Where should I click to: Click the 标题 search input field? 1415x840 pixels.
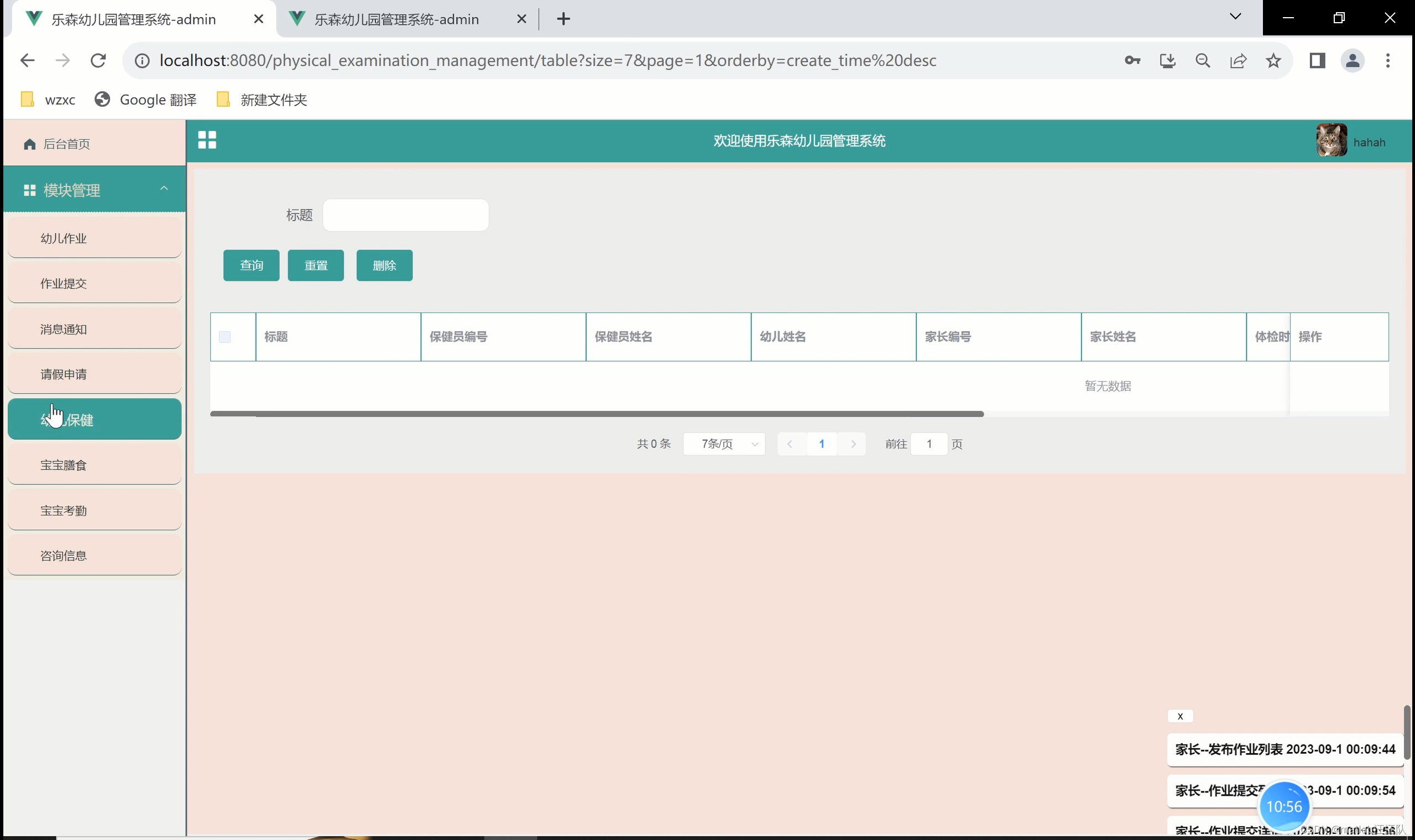405,215
